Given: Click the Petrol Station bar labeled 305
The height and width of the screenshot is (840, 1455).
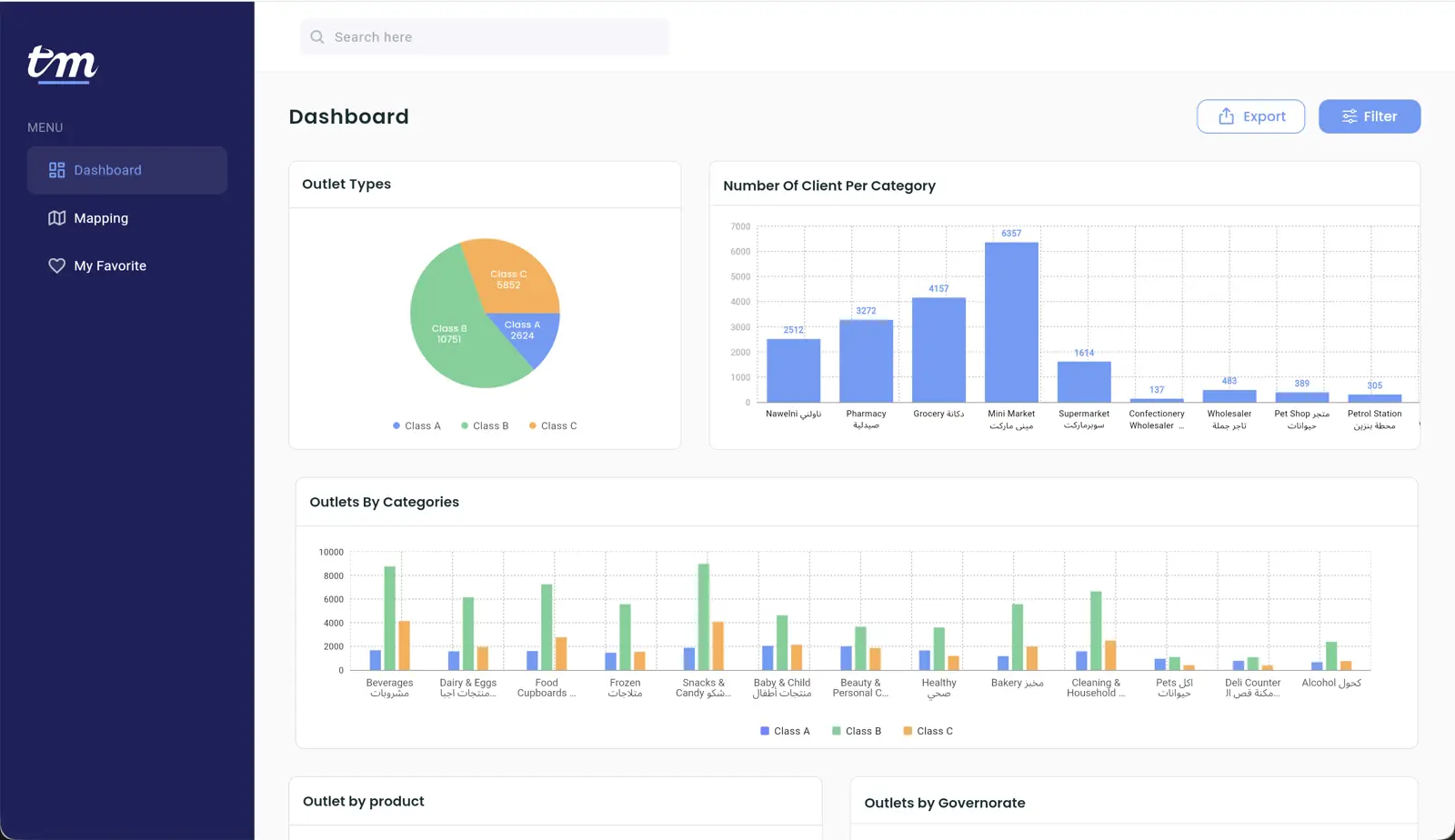Looking at the screenshot, I should point(1375,398).
